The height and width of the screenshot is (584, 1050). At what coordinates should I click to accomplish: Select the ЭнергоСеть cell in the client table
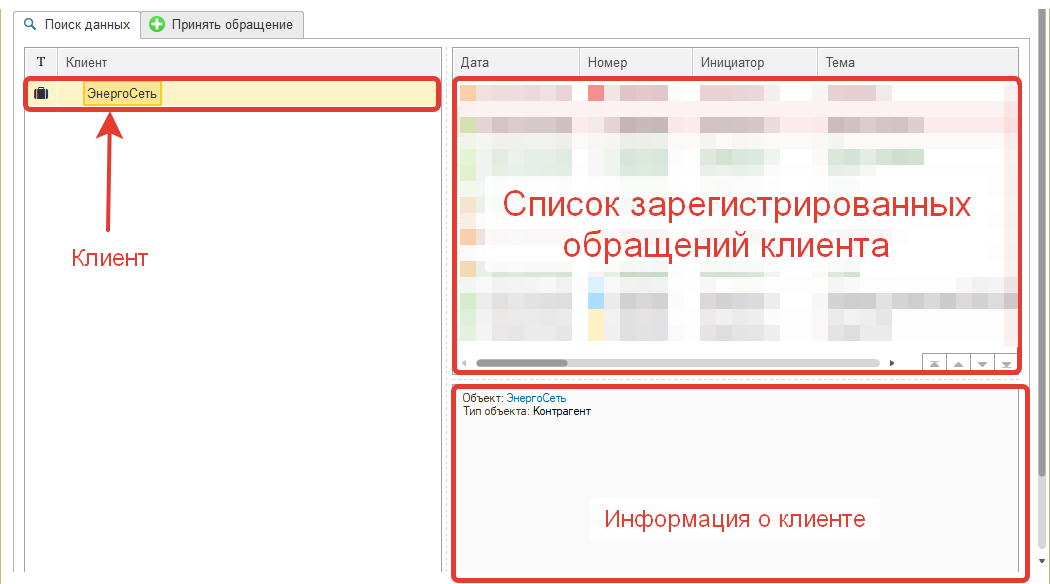pyautogui.click(x=122, y=93)
